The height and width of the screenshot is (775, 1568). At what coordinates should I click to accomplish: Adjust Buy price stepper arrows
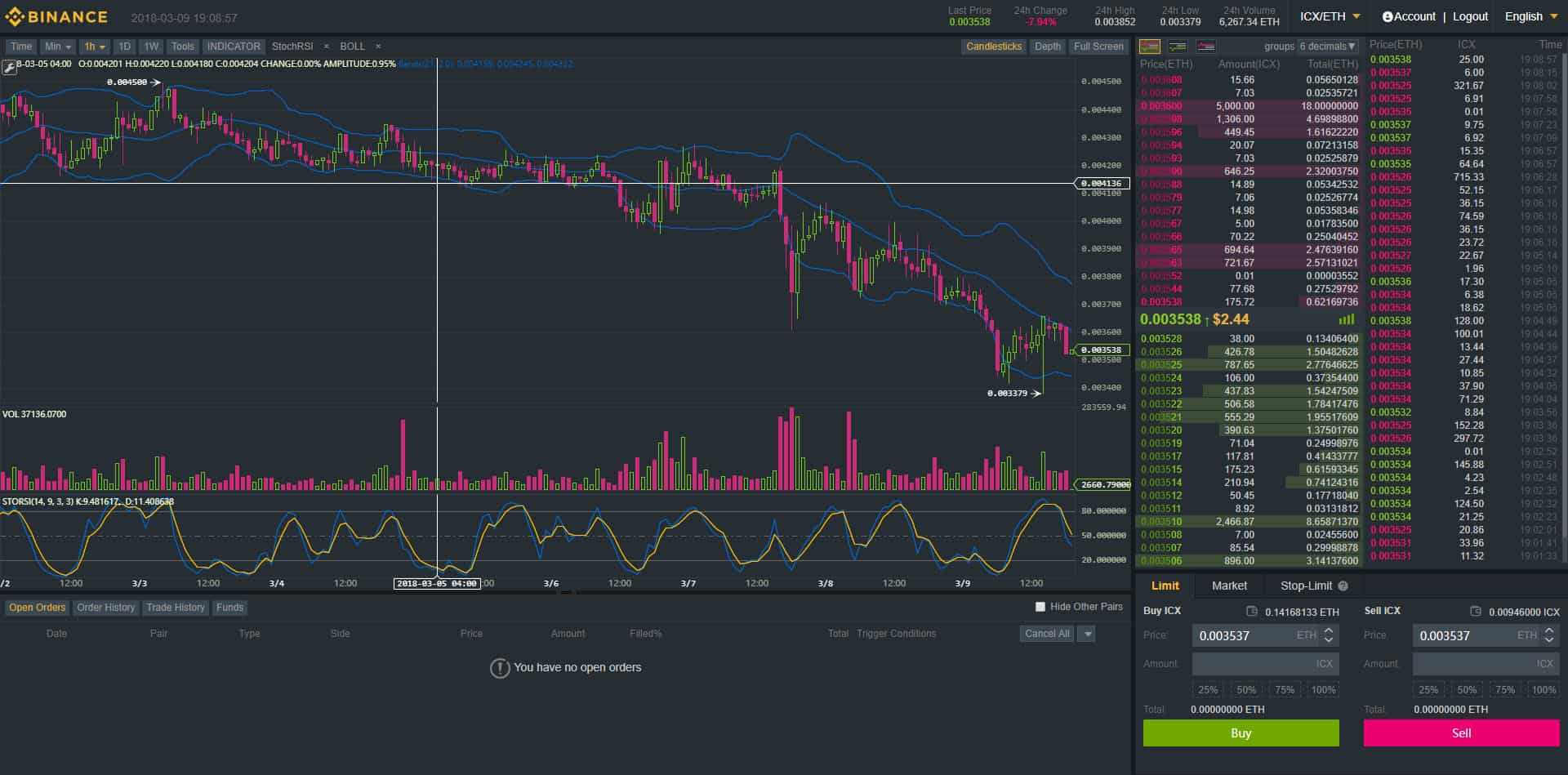(1329, 635)
